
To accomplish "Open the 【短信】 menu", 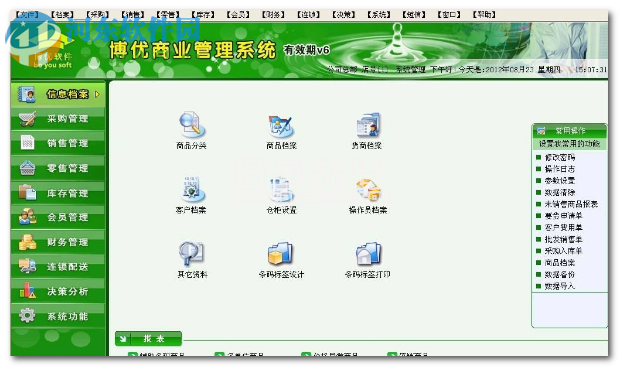I will tap(413, 15).
